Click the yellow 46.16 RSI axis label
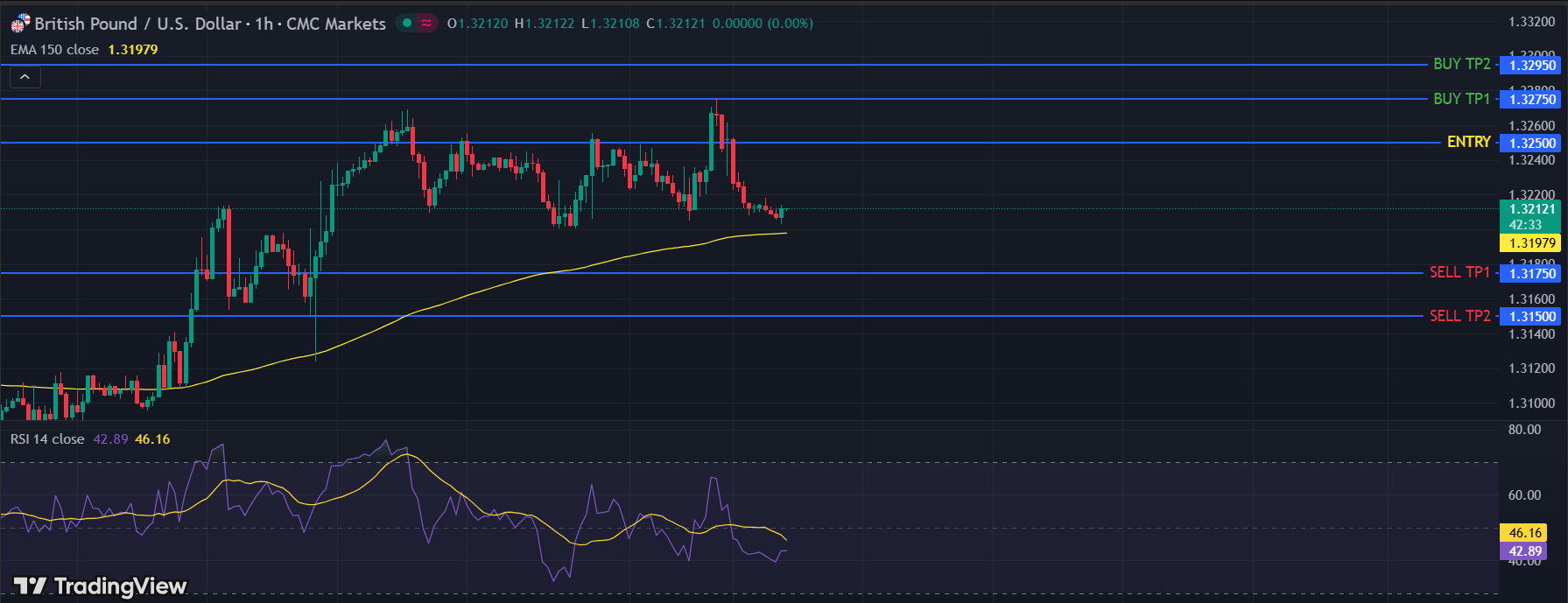This screenshot has width=1568, height=603. (x=1524, y=532)
